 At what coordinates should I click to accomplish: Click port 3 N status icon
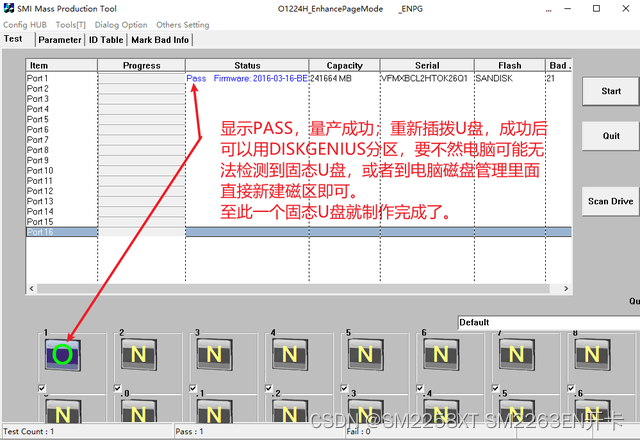coord(214,354)
